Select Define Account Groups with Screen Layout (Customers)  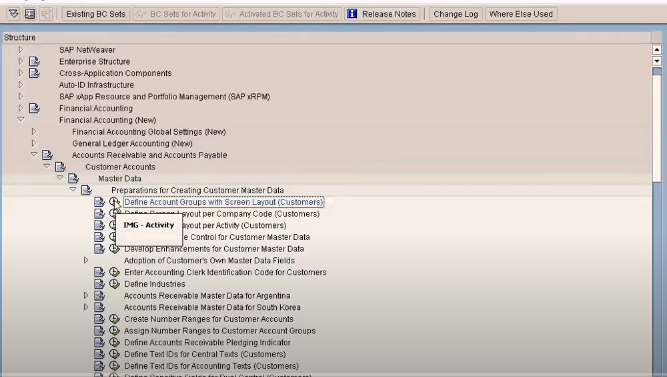coord(224,202)
